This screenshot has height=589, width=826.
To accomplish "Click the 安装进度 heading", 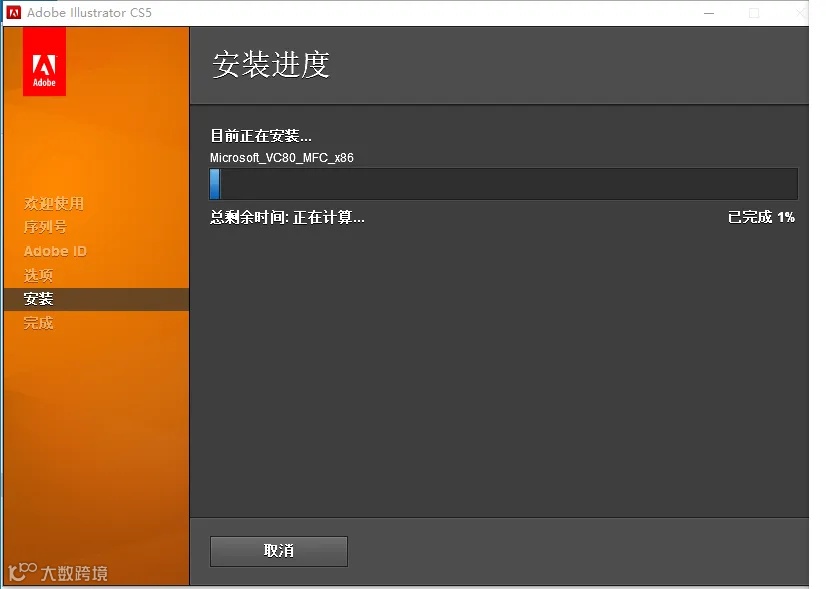I will [271, 65].
